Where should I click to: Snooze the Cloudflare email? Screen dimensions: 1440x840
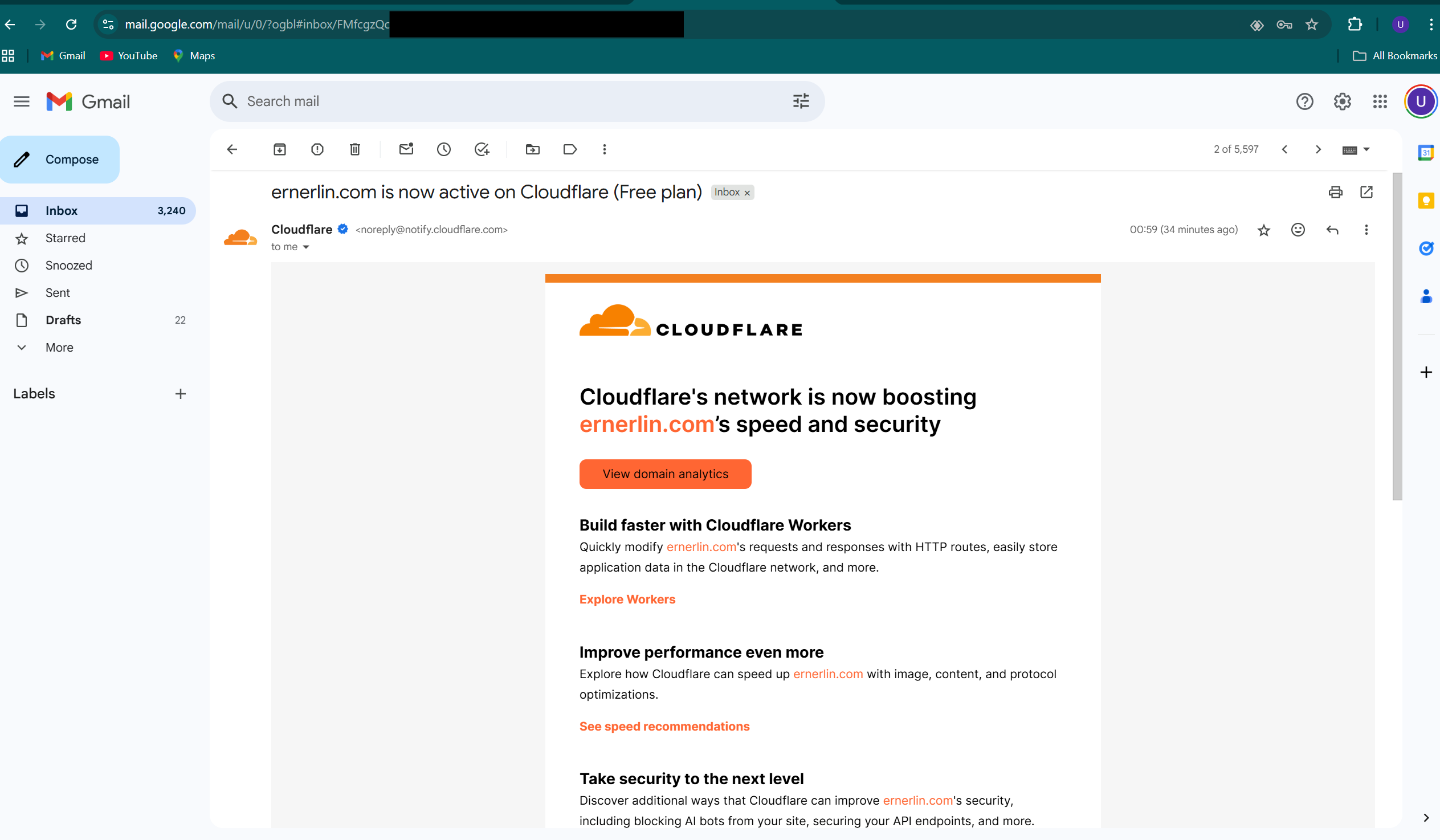[444, 149]
